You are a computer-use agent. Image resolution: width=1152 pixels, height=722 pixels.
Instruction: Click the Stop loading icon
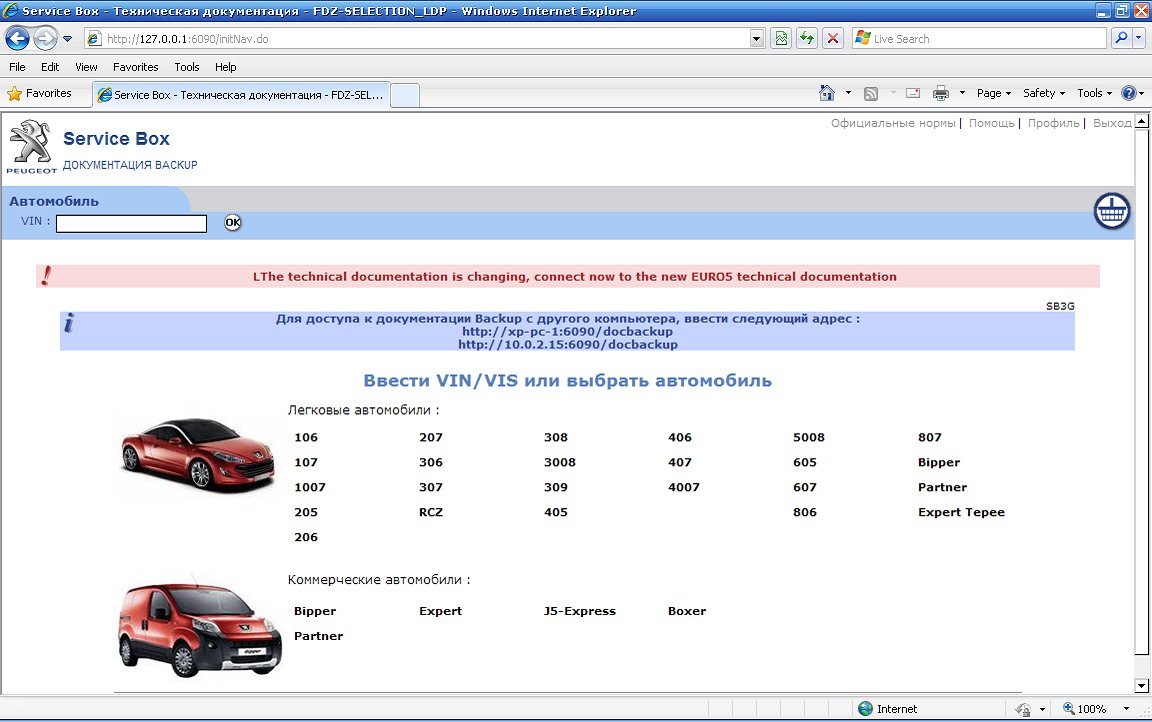(832, 39)
